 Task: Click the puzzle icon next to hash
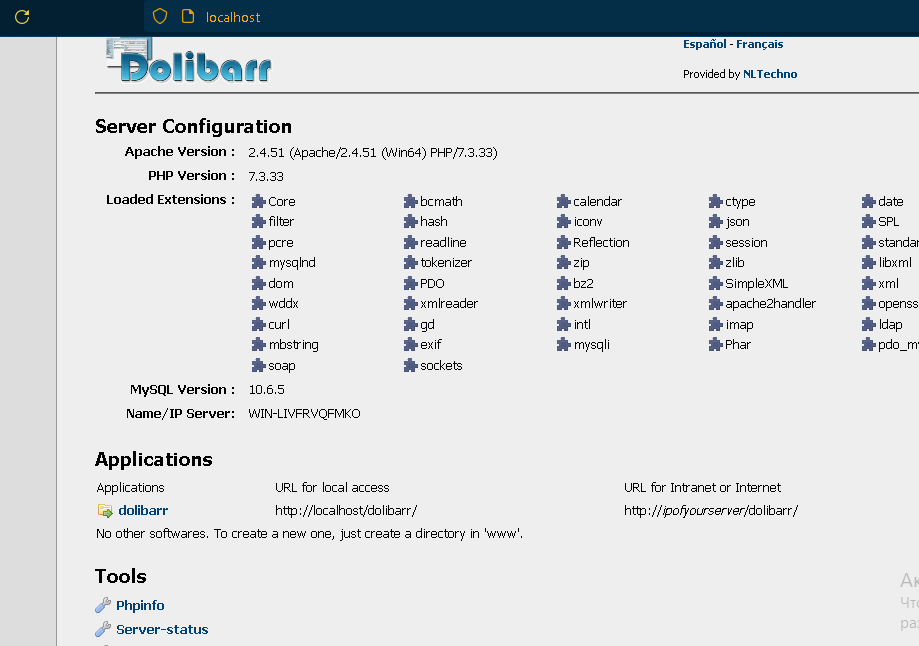(410, 222)
